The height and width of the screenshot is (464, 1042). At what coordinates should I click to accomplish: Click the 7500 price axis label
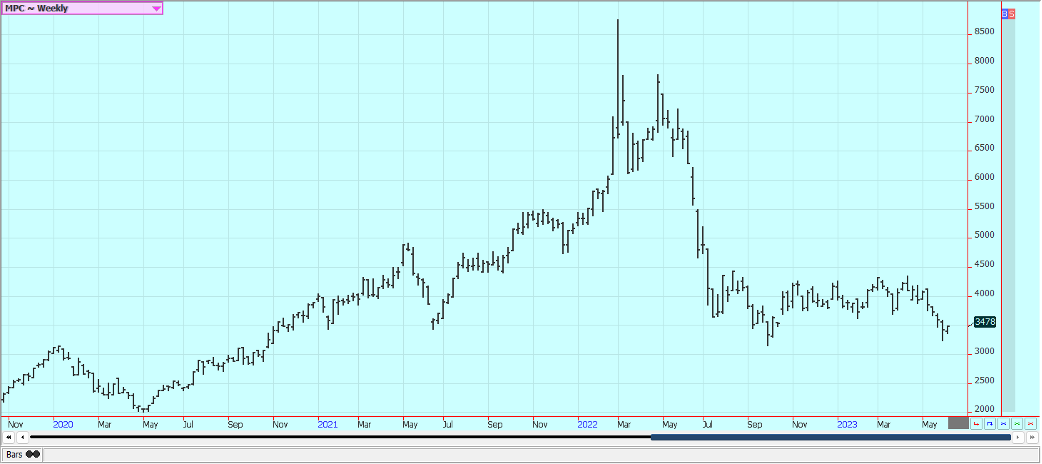coord(984,90)
